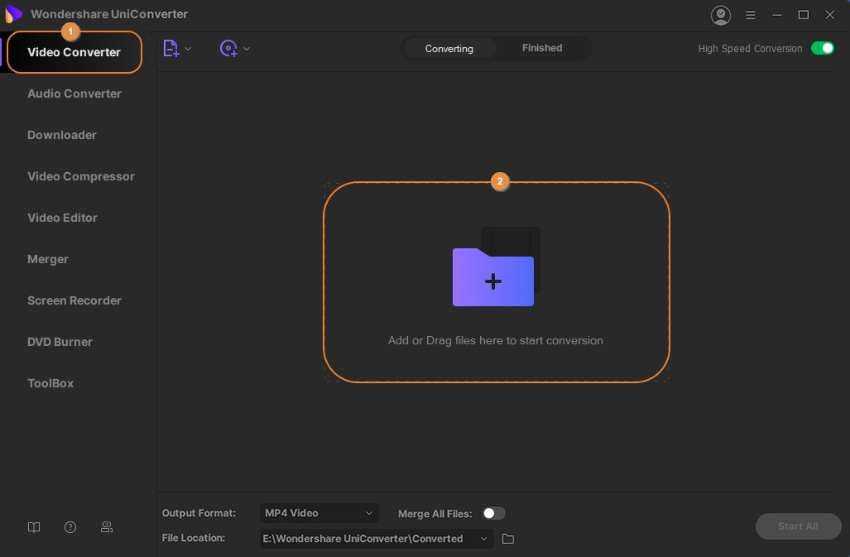Go to the ToolBox section
This screenshot has width=850, height=557.
click(50, 383)
